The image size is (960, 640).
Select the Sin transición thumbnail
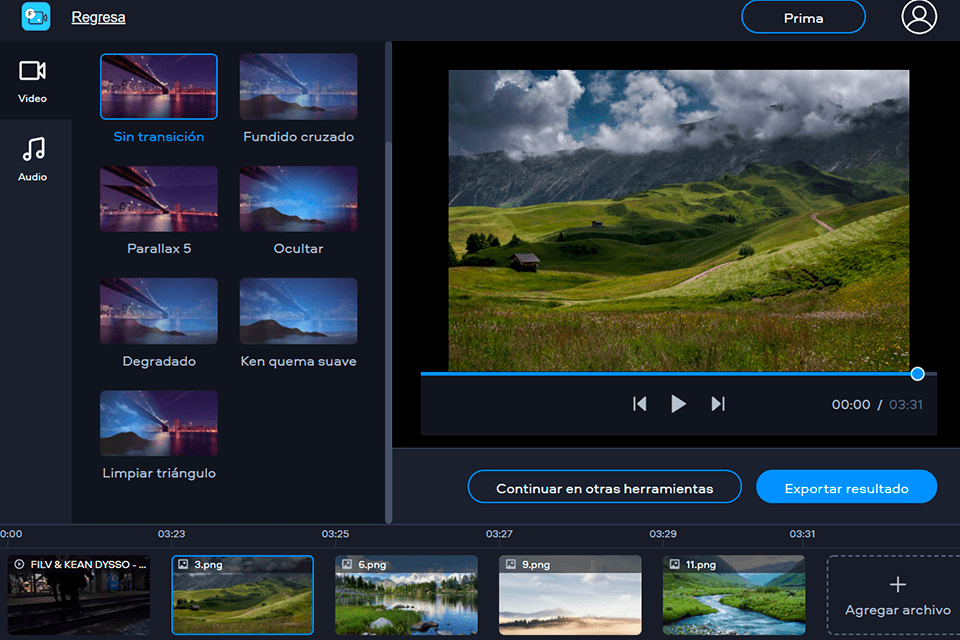pos(159,87)
